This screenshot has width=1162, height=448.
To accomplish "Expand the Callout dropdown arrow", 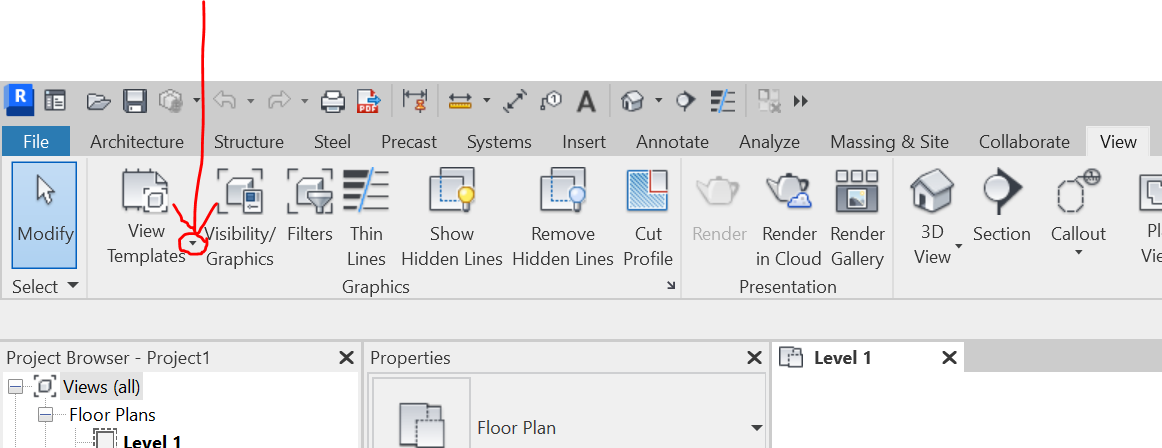I will (x=1078, y=253).
